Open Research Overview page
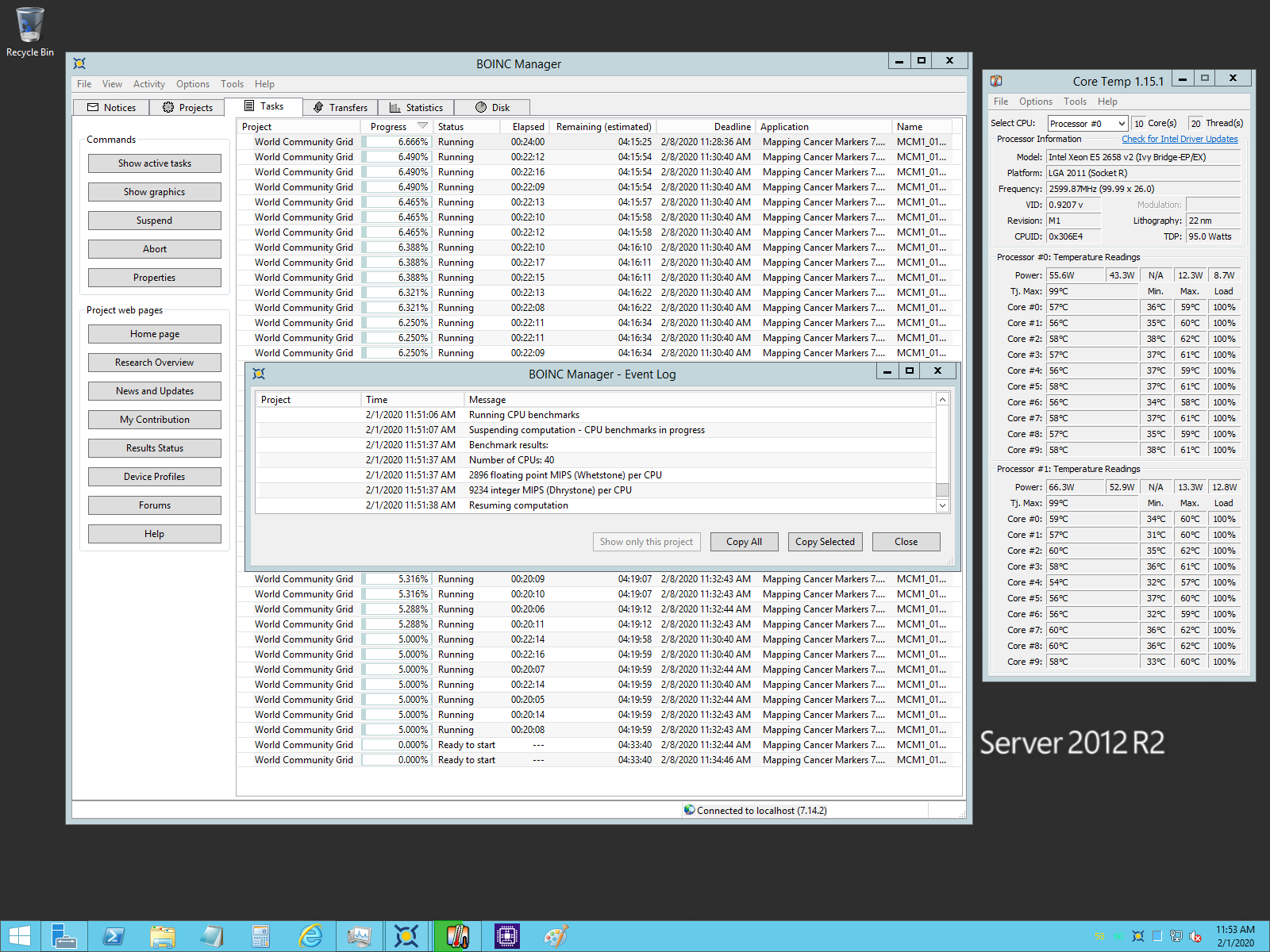This screenshot has height=952, width=1270. 155,363
